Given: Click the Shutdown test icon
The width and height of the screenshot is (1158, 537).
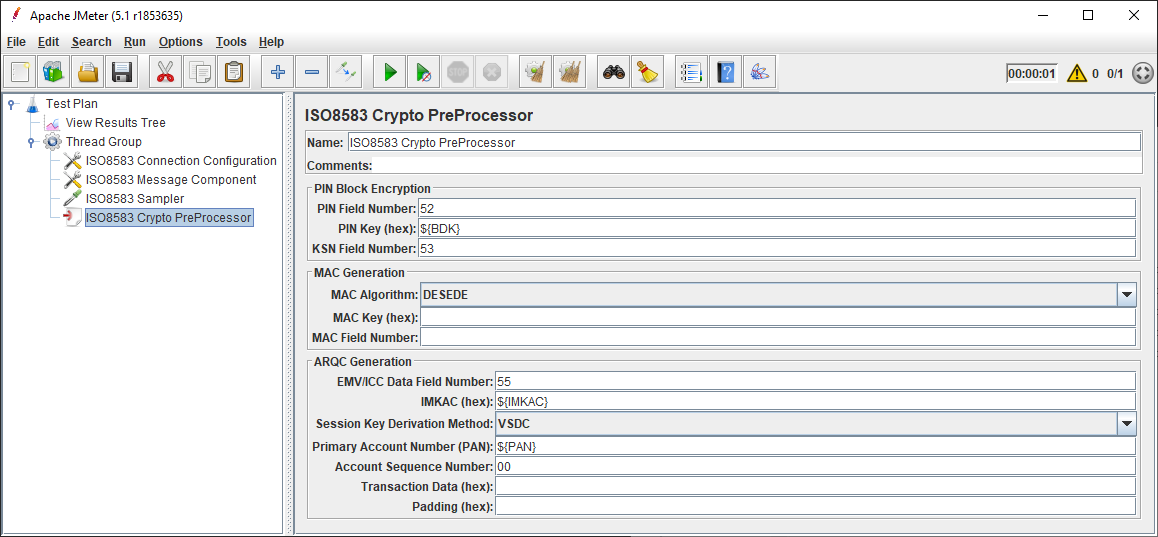Looking at the screenshot, I should tap(491, 72).
